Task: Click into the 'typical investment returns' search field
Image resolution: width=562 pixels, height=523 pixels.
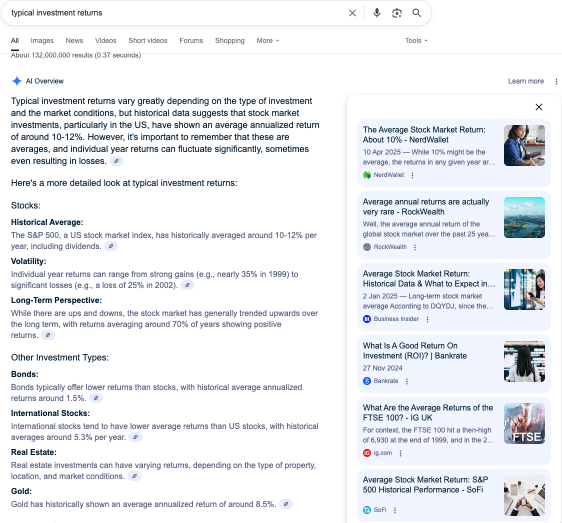Action: (176, 13)
